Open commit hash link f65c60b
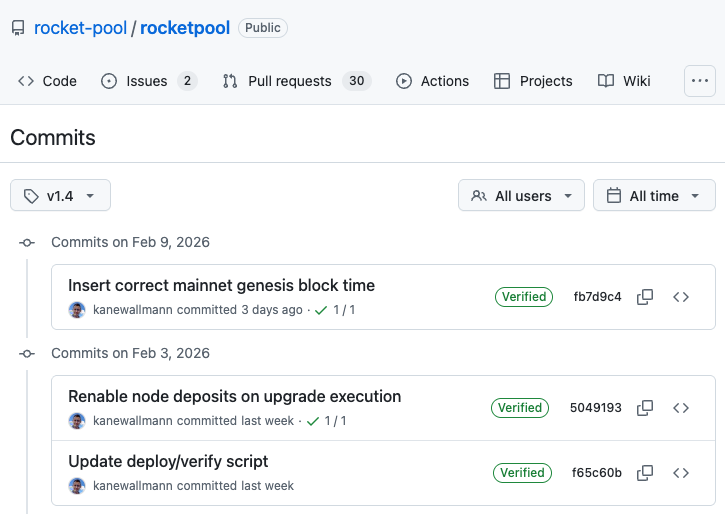The image size is (725, 519). pos(597,473)
